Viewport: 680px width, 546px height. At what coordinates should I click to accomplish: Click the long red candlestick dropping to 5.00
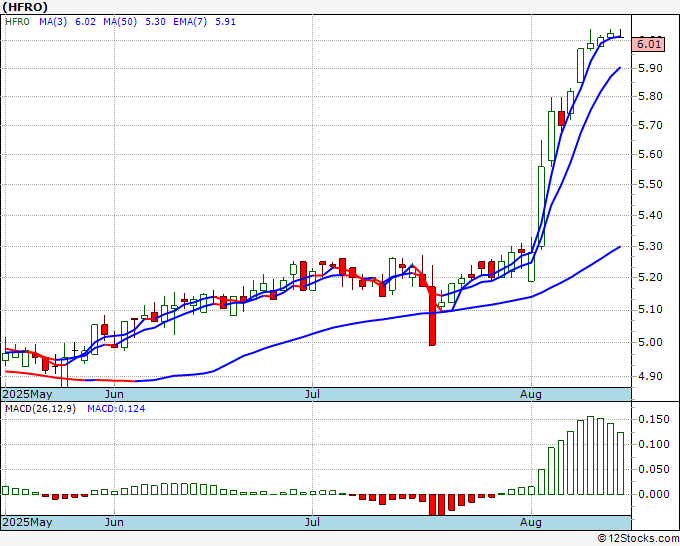coord(432,316)
